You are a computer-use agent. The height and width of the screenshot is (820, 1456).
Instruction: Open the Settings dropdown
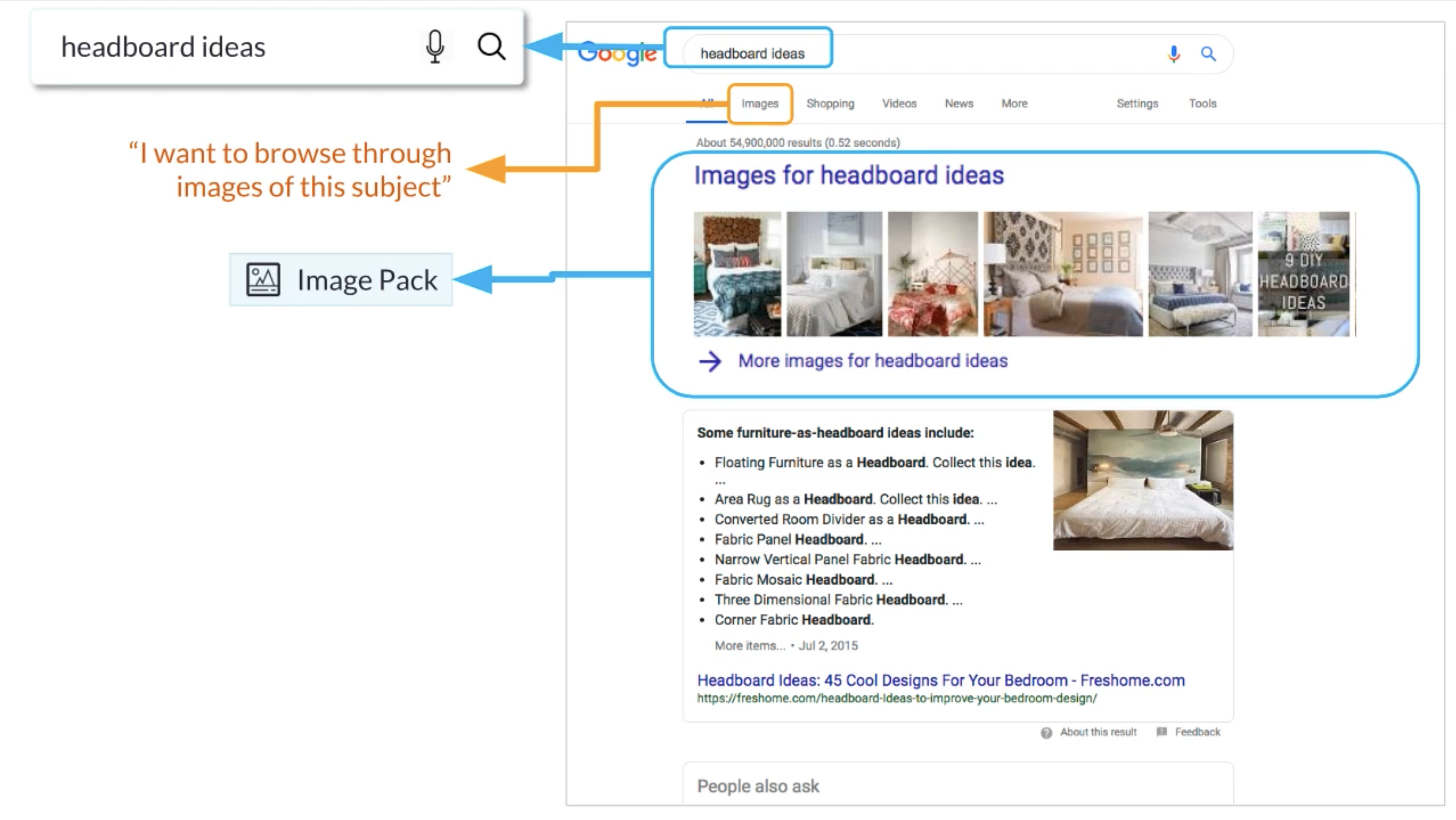coord(1136,104)
